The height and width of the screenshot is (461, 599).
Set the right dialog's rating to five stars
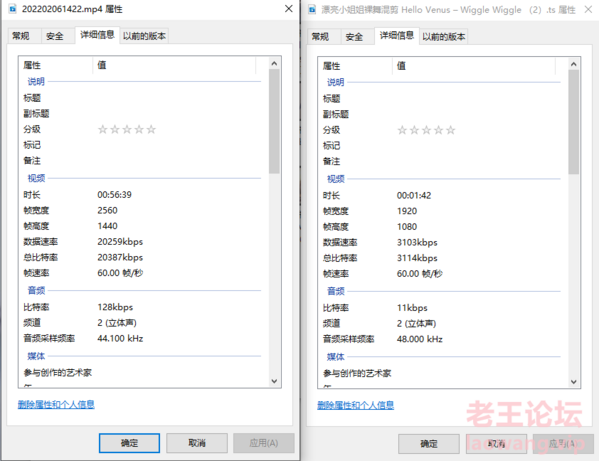(x=451, y=130)
